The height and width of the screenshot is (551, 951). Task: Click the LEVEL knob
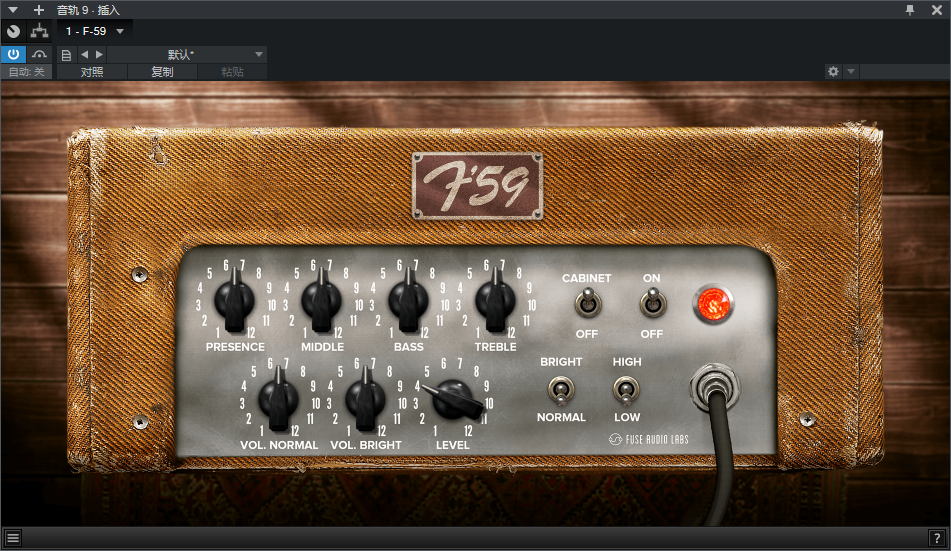point(453,400)
